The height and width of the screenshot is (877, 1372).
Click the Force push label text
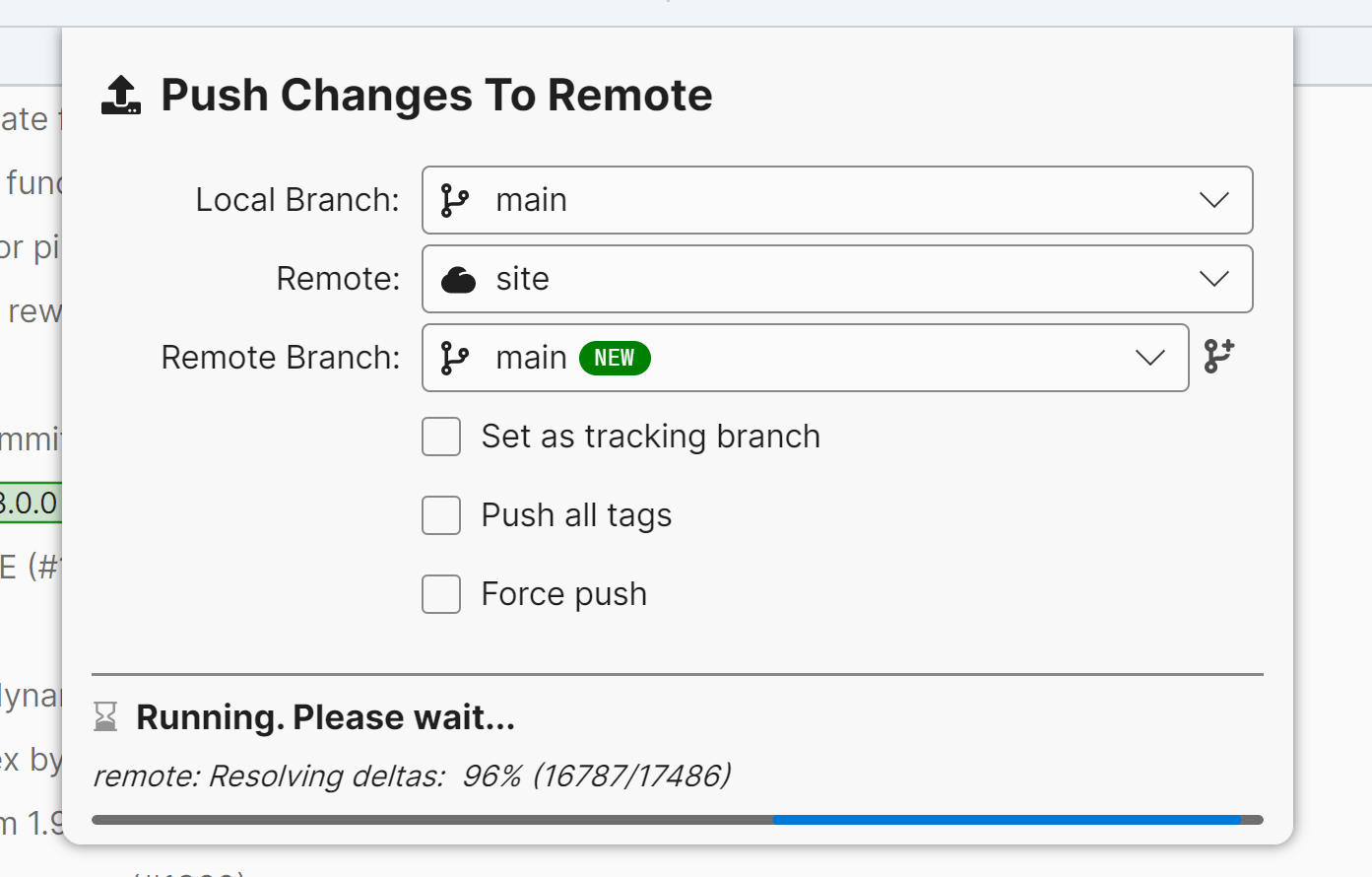click(x=563, y=594)
